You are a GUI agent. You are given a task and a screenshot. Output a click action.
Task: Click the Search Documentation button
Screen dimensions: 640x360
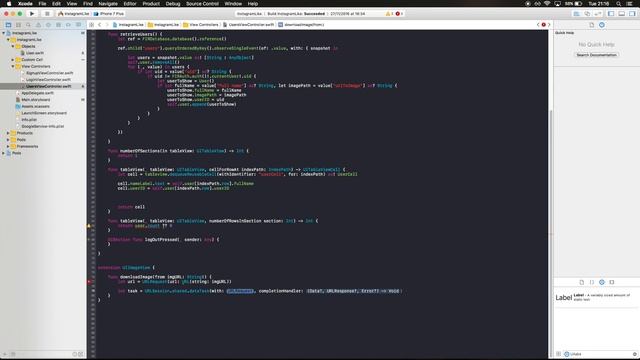596,55
